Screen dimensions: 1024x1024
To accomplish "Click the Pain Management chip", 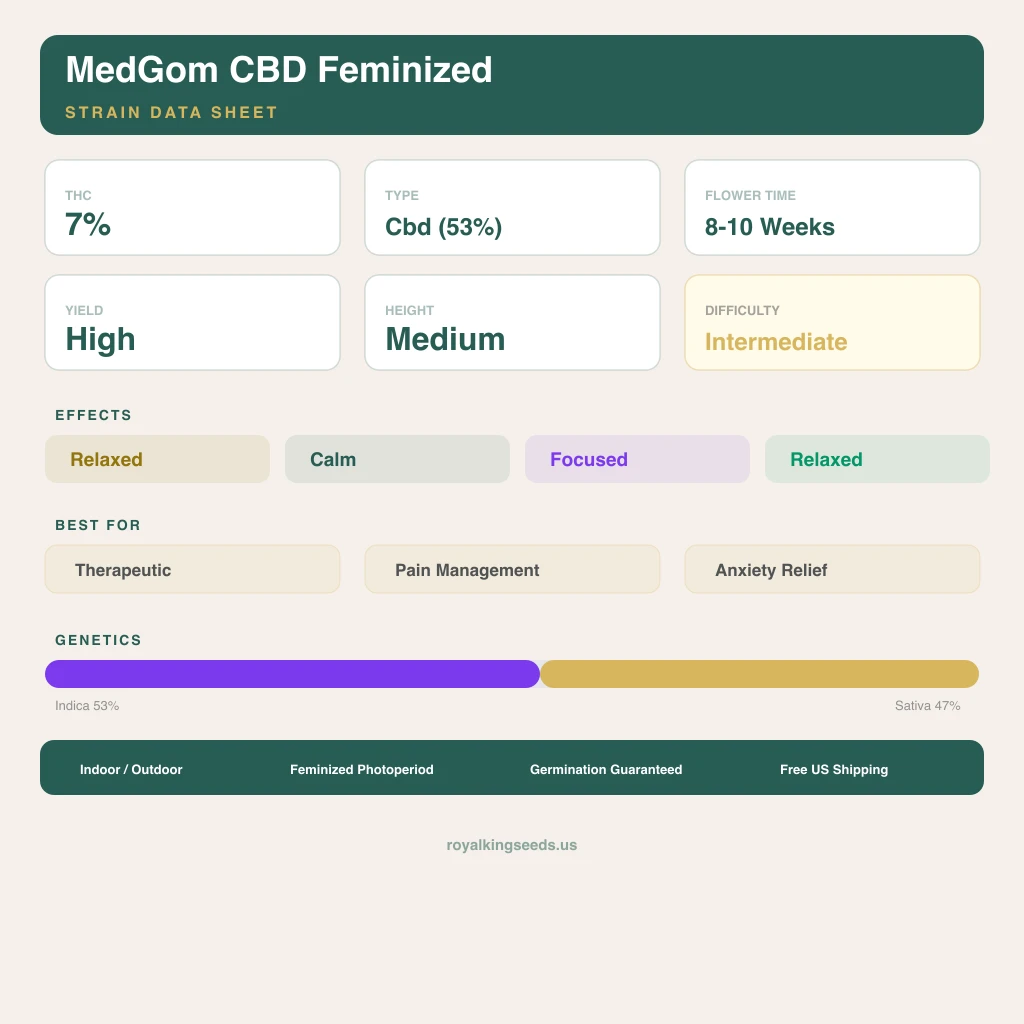I will point(512,569).
